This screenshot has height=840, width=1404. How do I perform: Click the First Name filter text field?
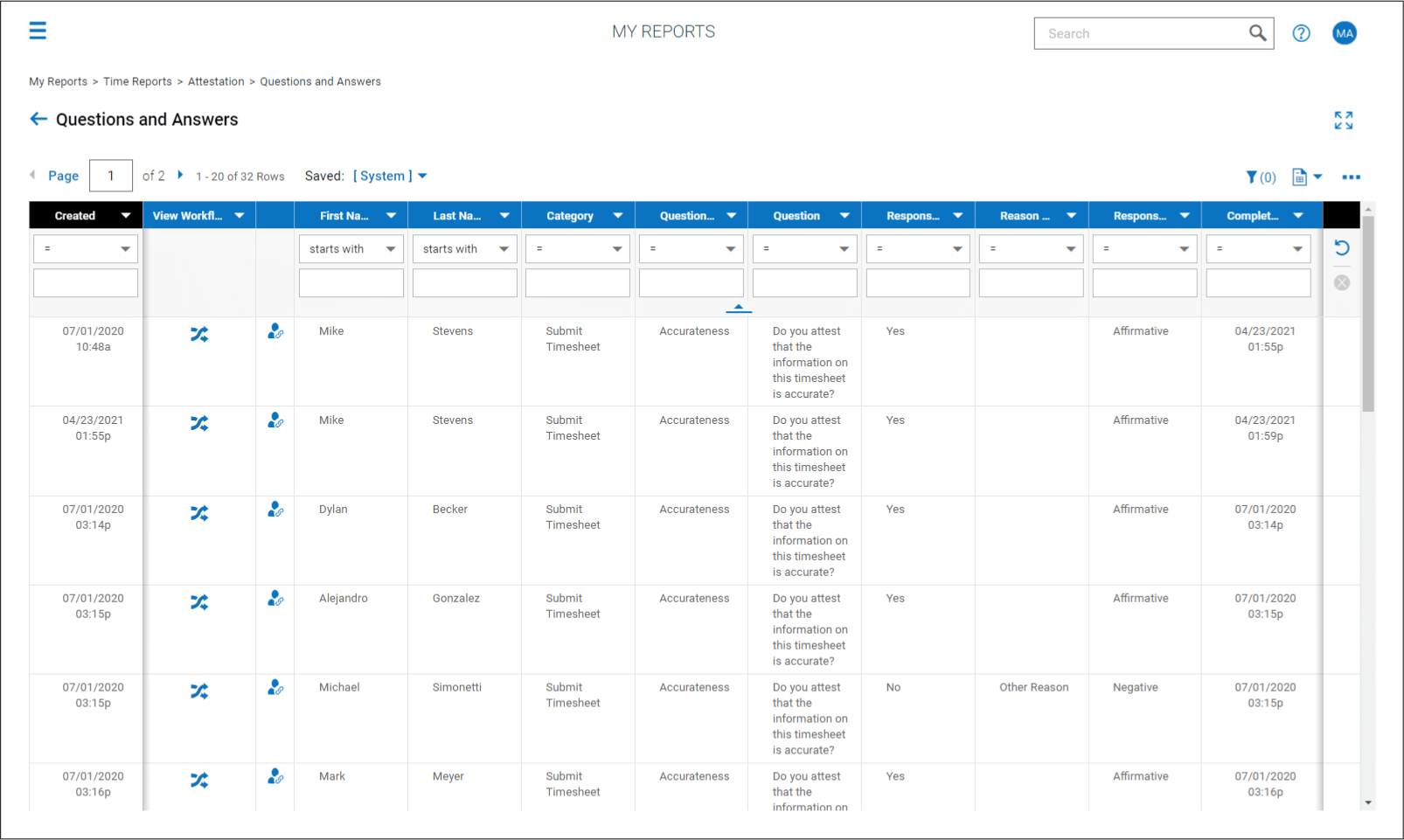point(351,283)
